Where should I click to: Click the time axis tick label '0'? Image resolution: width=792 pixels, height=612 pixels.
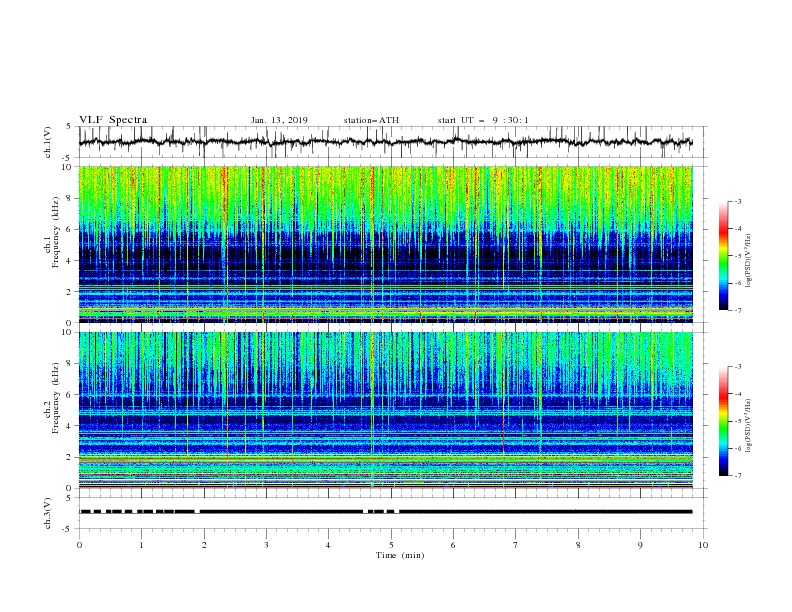(x=79, y=545)
